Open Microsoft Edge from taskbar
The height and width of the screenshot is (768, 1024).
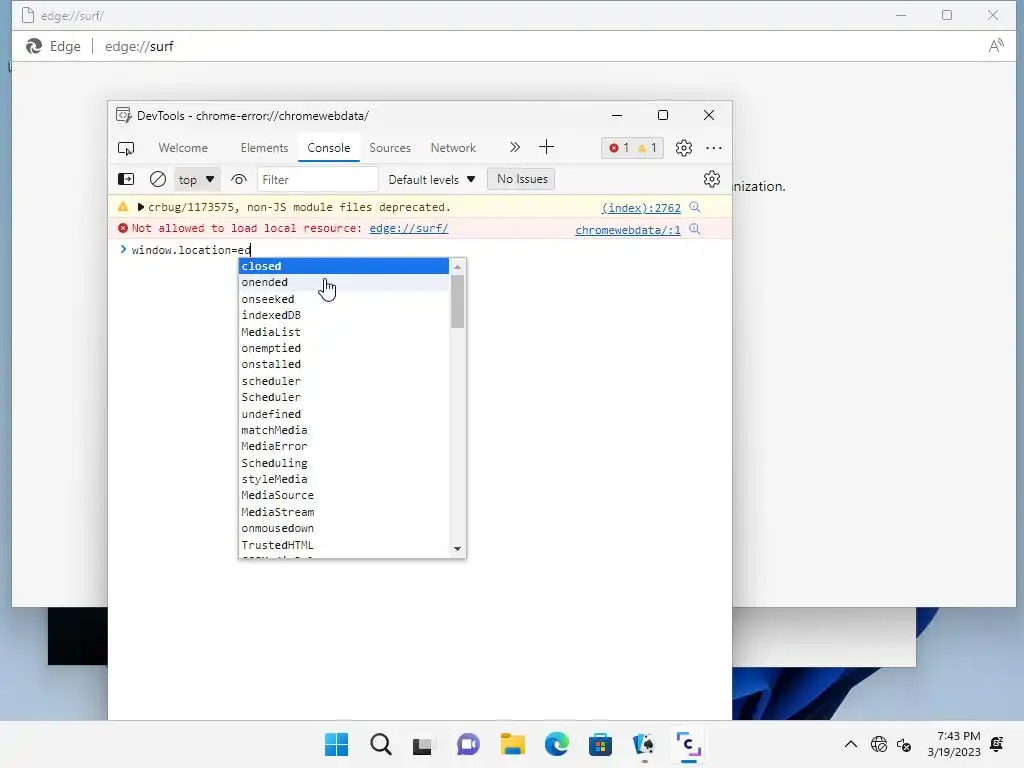coord(556,744)
